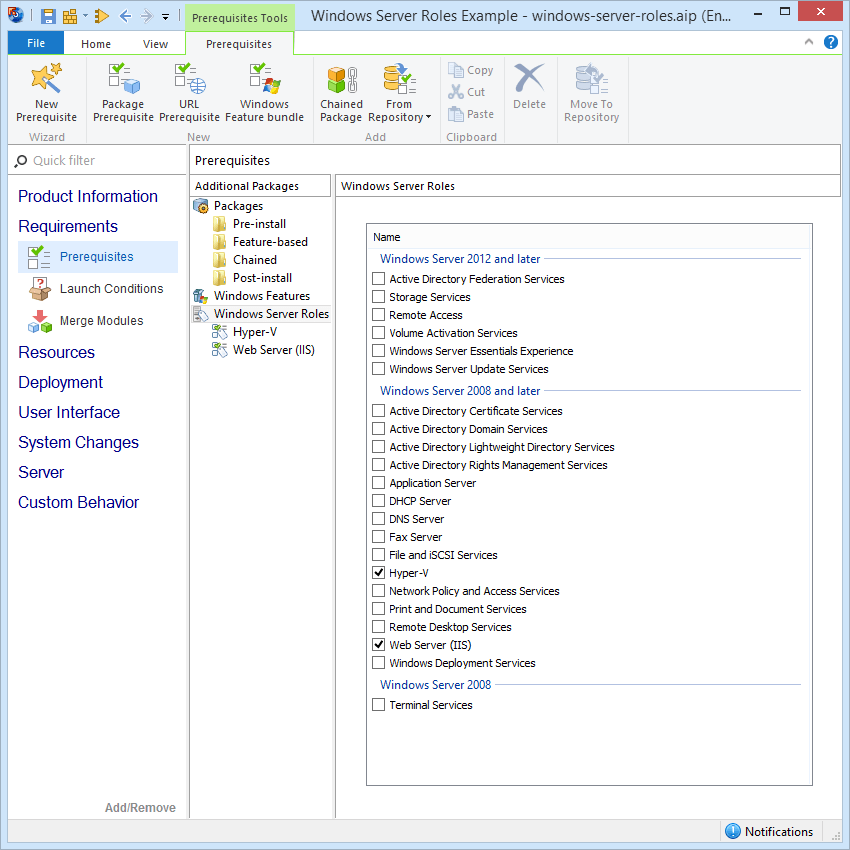Copy the selected prerequisite

pyautogui.click(x=470, y=70)
